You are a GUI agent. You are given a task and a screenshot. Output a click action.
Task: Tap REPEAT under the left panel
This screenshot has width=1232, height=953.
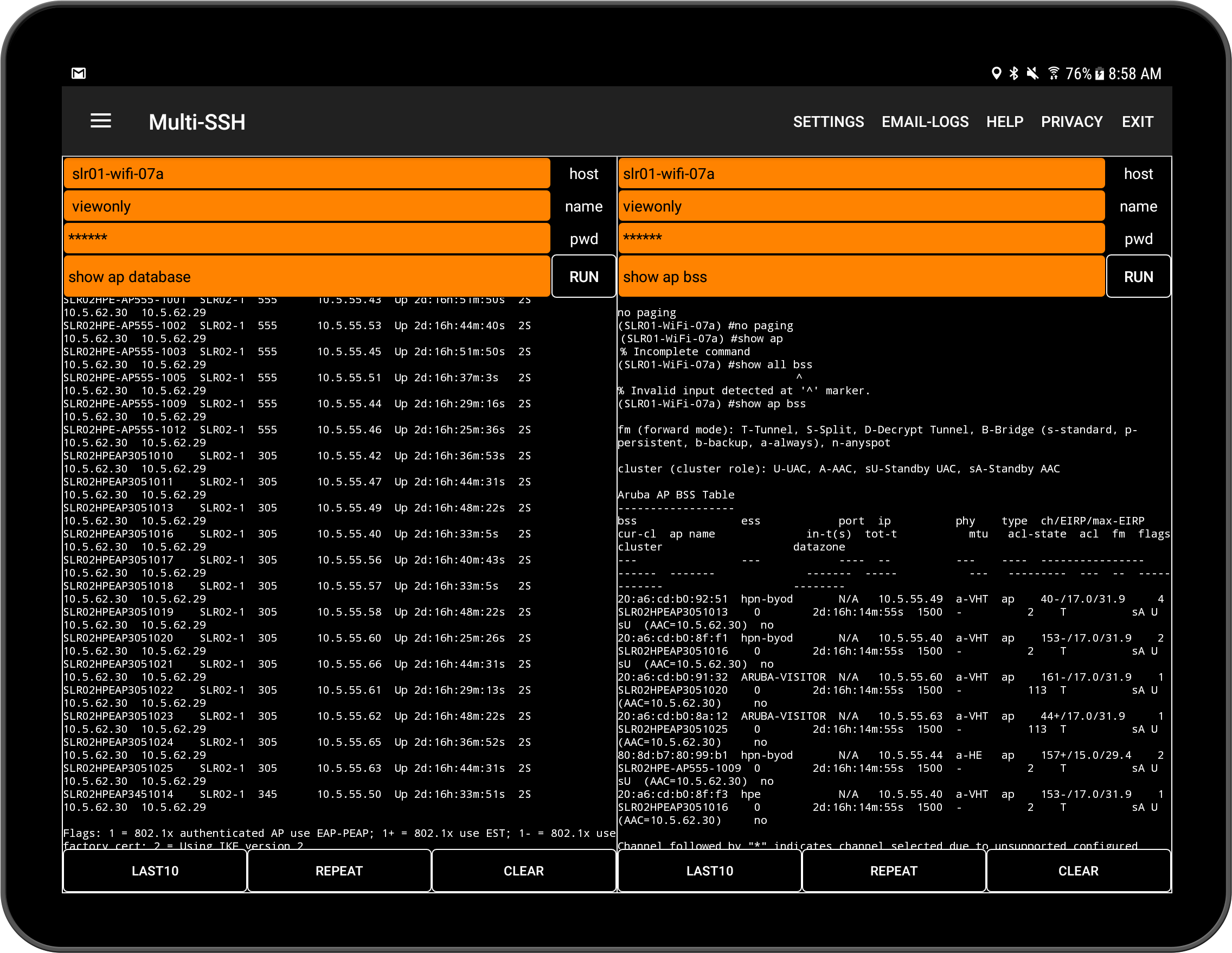(x=339, y=871)
